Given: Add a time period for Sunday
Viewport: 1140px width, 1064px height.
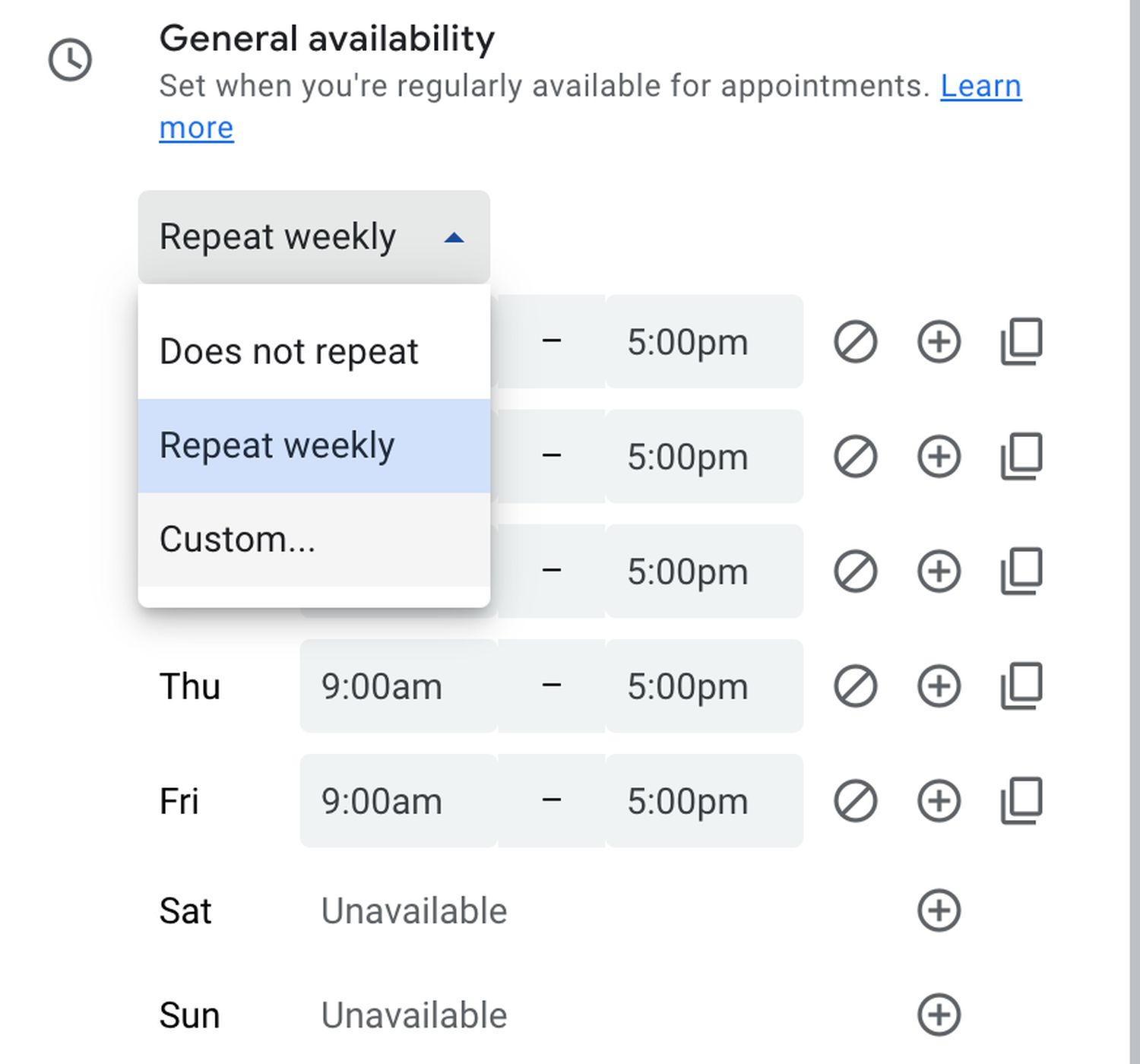Looking at the screenshot, I should click(x=939, y=1015).
